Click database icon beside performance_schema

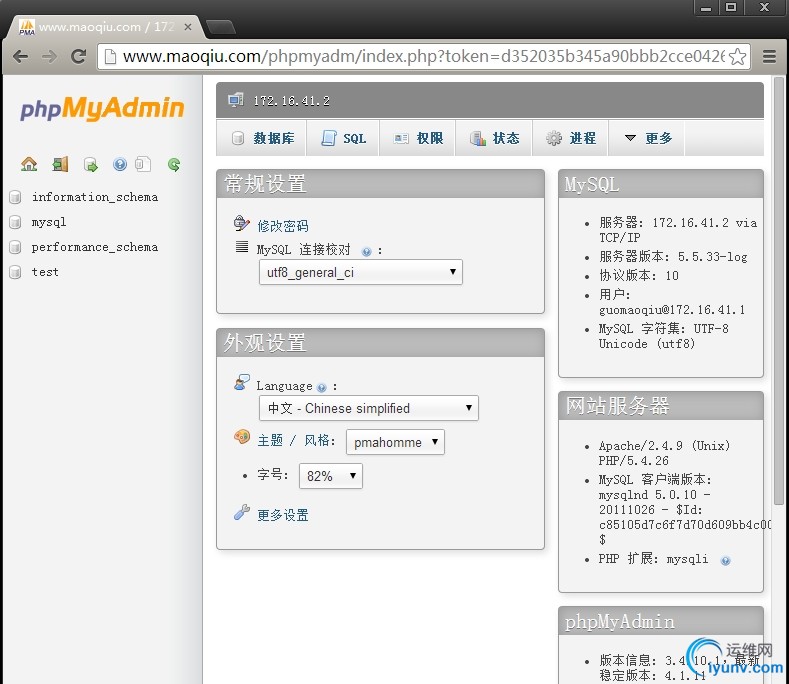click(x=16, y=247)
